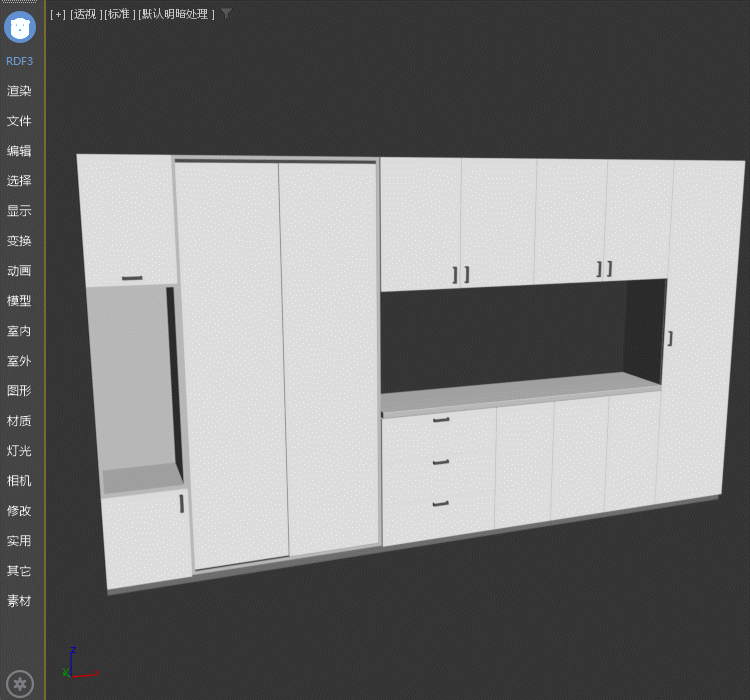Image resolution: width=750 pixels, height=700 pixels.
Task: Open the 相机 (Camera) sidebar category
Action: [20, 481]
